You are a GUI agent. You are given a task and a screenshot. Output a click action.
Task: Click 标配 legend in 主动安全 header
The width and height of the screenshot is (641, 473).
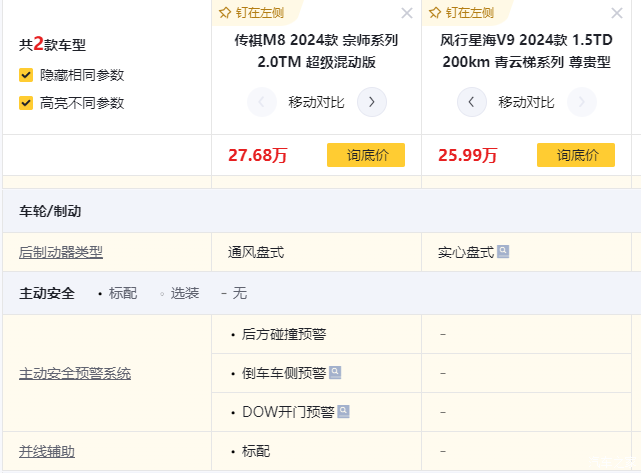[x=123, y=293]
